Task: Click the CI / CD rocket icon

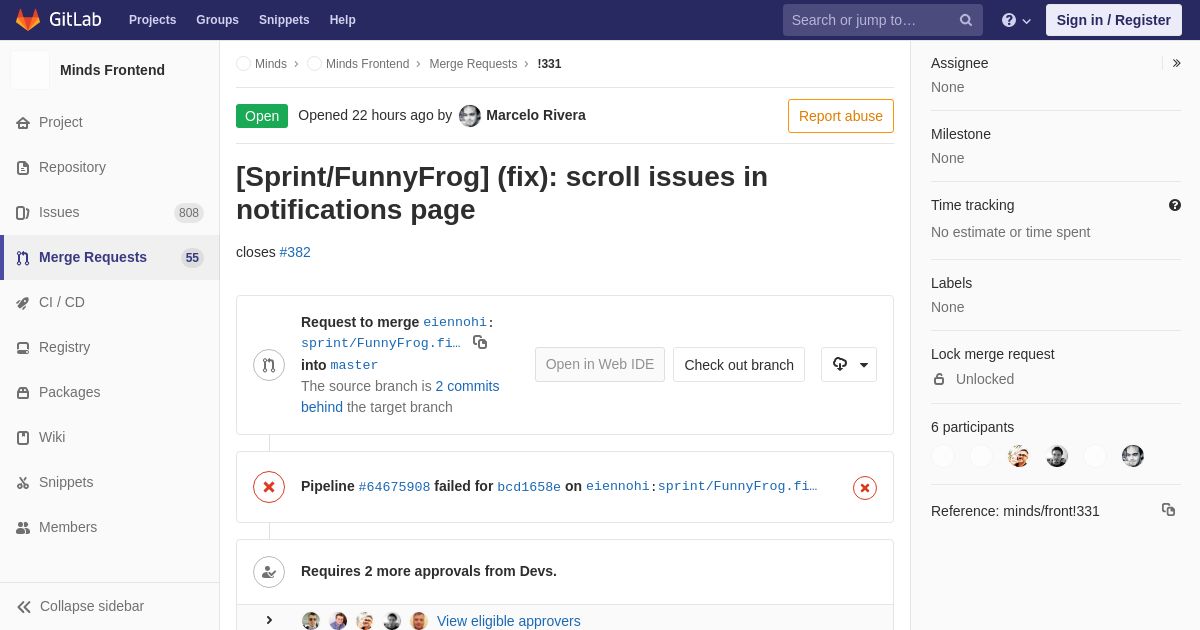Action: [x=23, y=303]
